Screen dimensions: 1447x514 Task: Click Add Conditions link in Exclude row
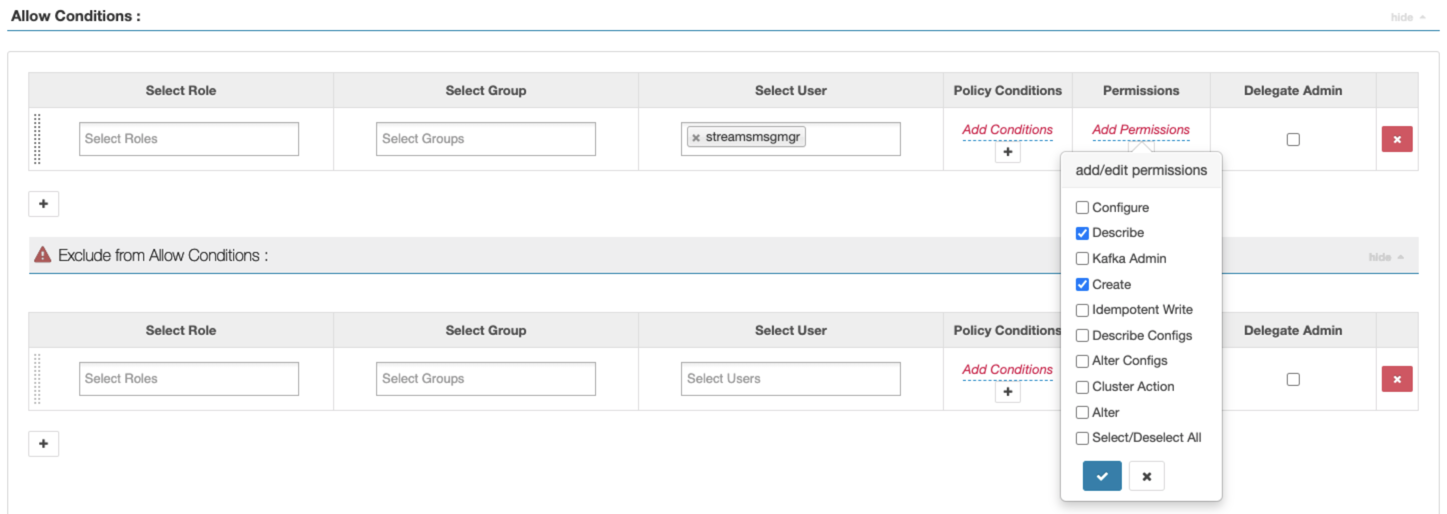(1007, 370)
